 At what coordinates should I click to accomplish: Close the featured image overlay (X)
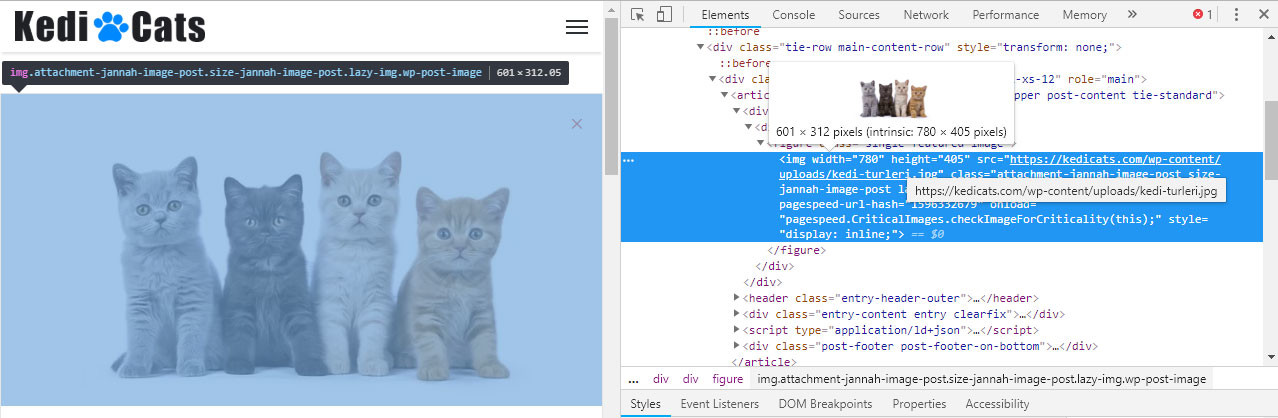[576, 123]
